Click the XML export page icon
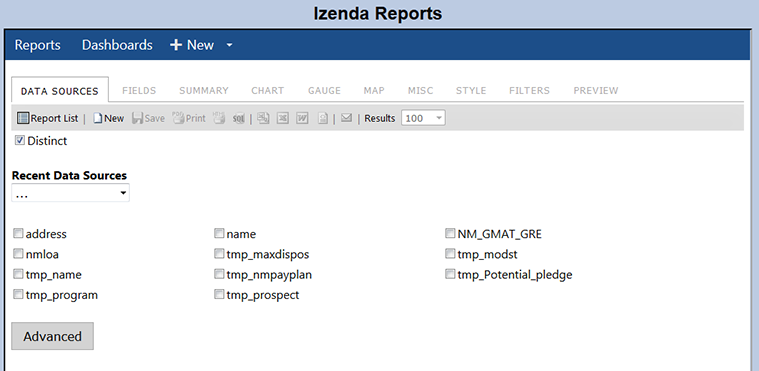 323,118
